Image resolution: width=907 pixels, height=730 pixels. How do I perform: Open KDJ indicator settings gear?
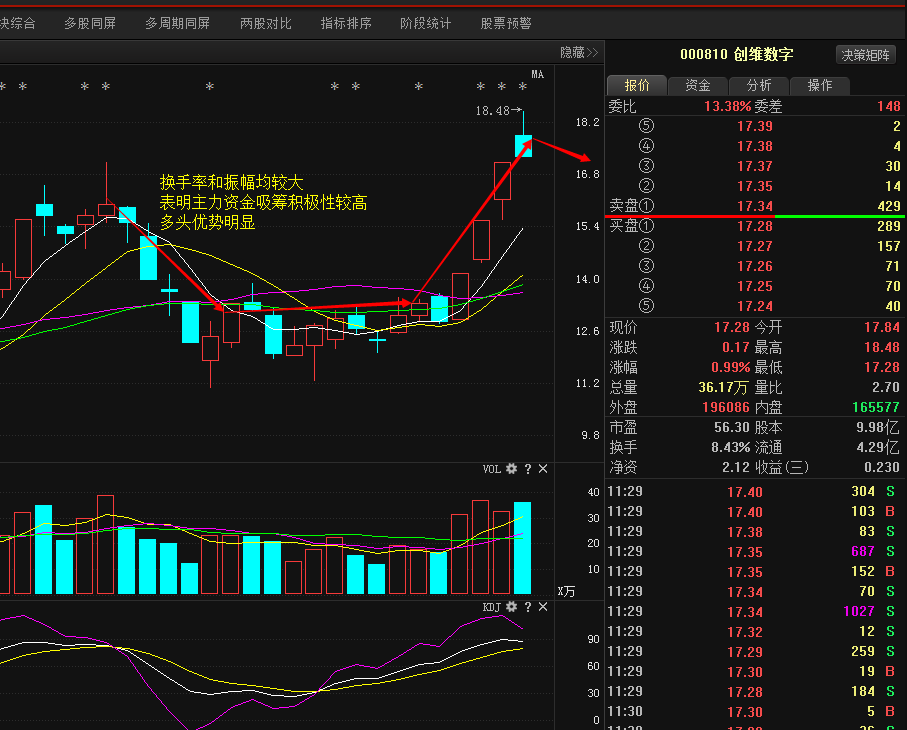point(512,607)
